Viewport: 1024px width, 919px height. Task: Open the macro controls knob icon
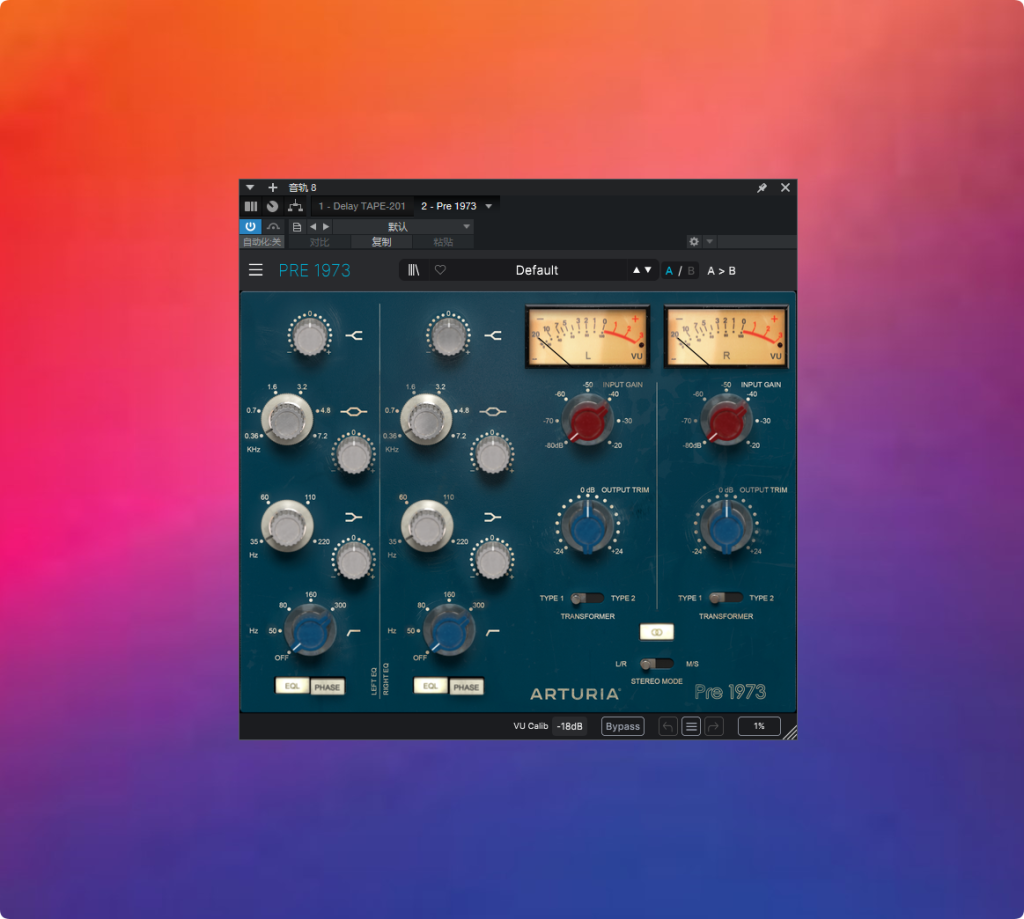coord(272,206)
